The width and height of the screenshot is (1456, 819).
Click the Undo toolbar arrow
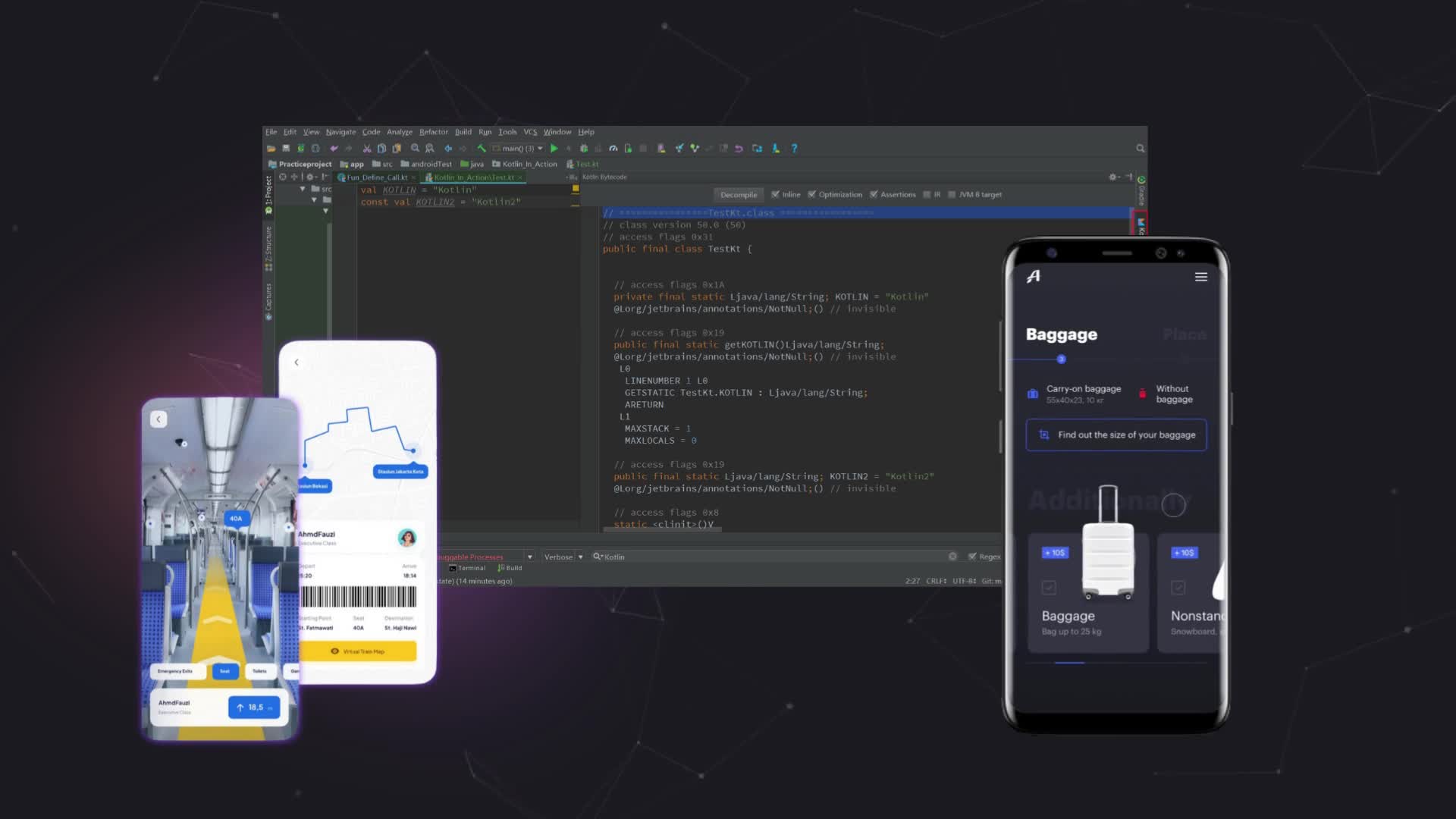(x=334, y=149)
